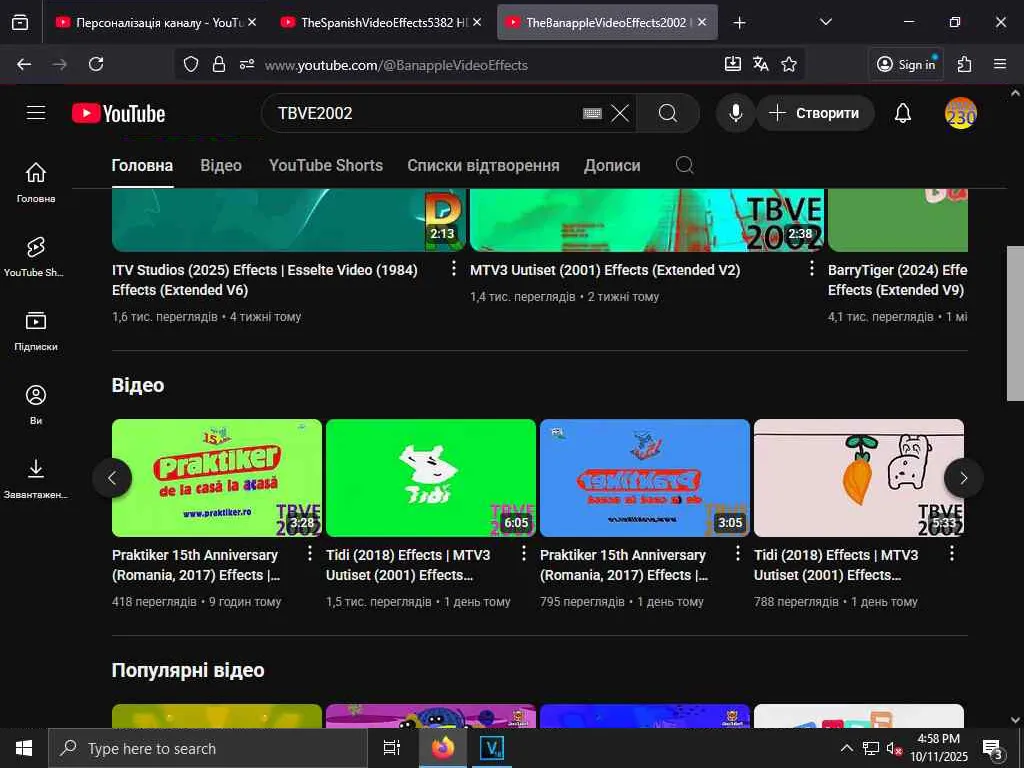Open the BarryTiger (2024) Effects video title
The image size is (1024, 768).
[897, 280]
